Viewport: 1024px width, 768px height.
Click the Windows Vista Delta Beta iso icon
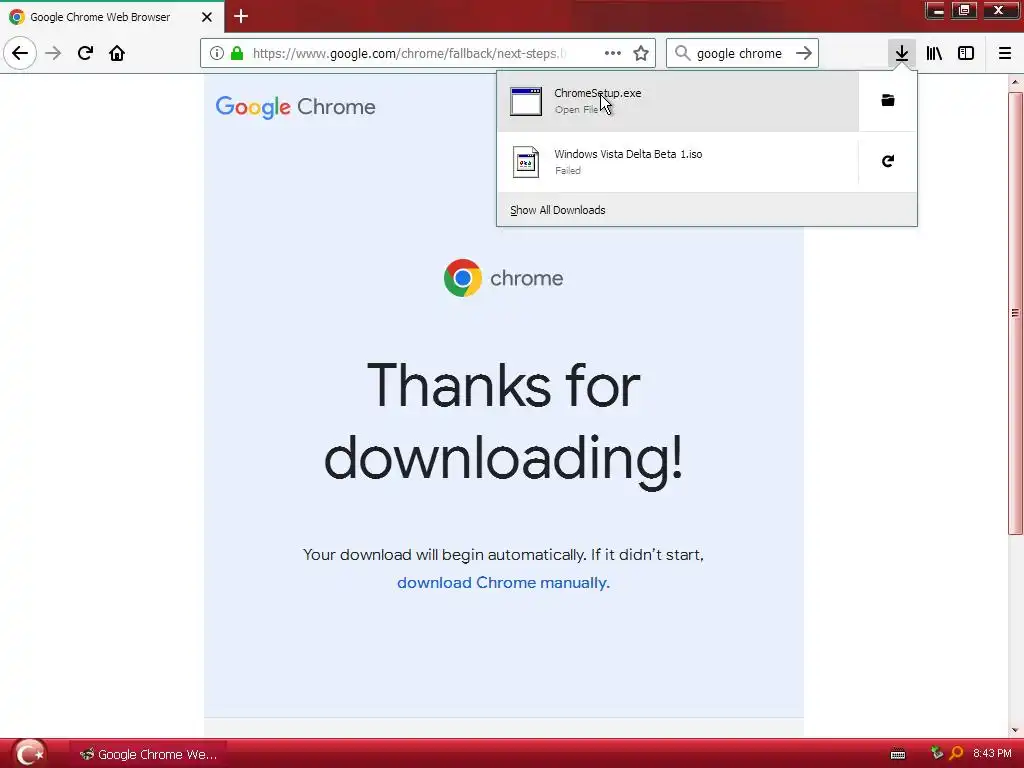[526, 162]
